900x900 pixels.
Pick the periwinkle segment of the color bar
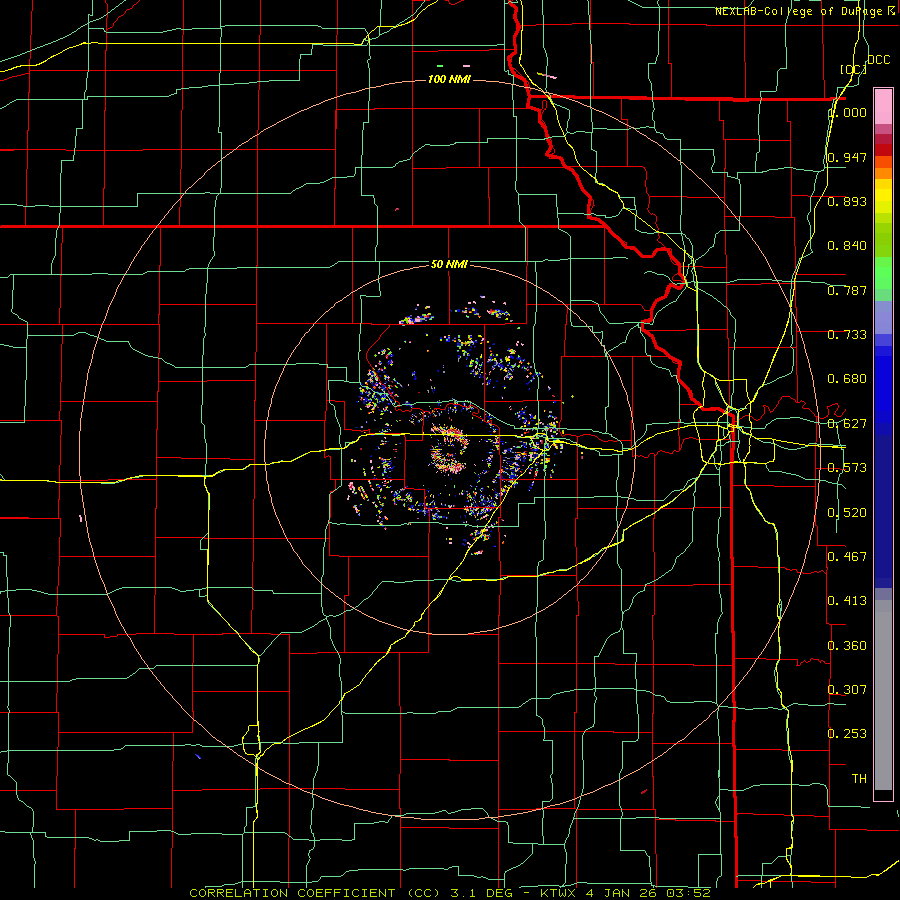click(x=883, y=317)
